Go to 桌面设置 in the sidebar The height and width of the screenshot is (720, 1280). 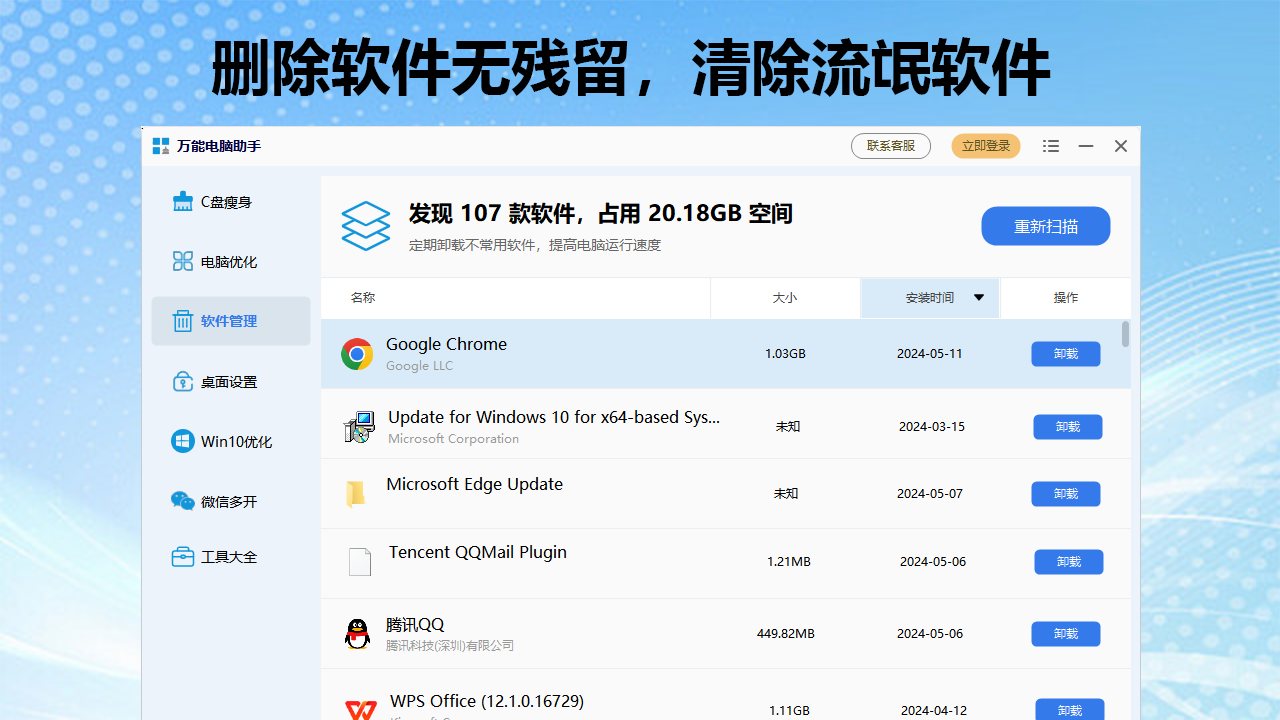[231, 382]
